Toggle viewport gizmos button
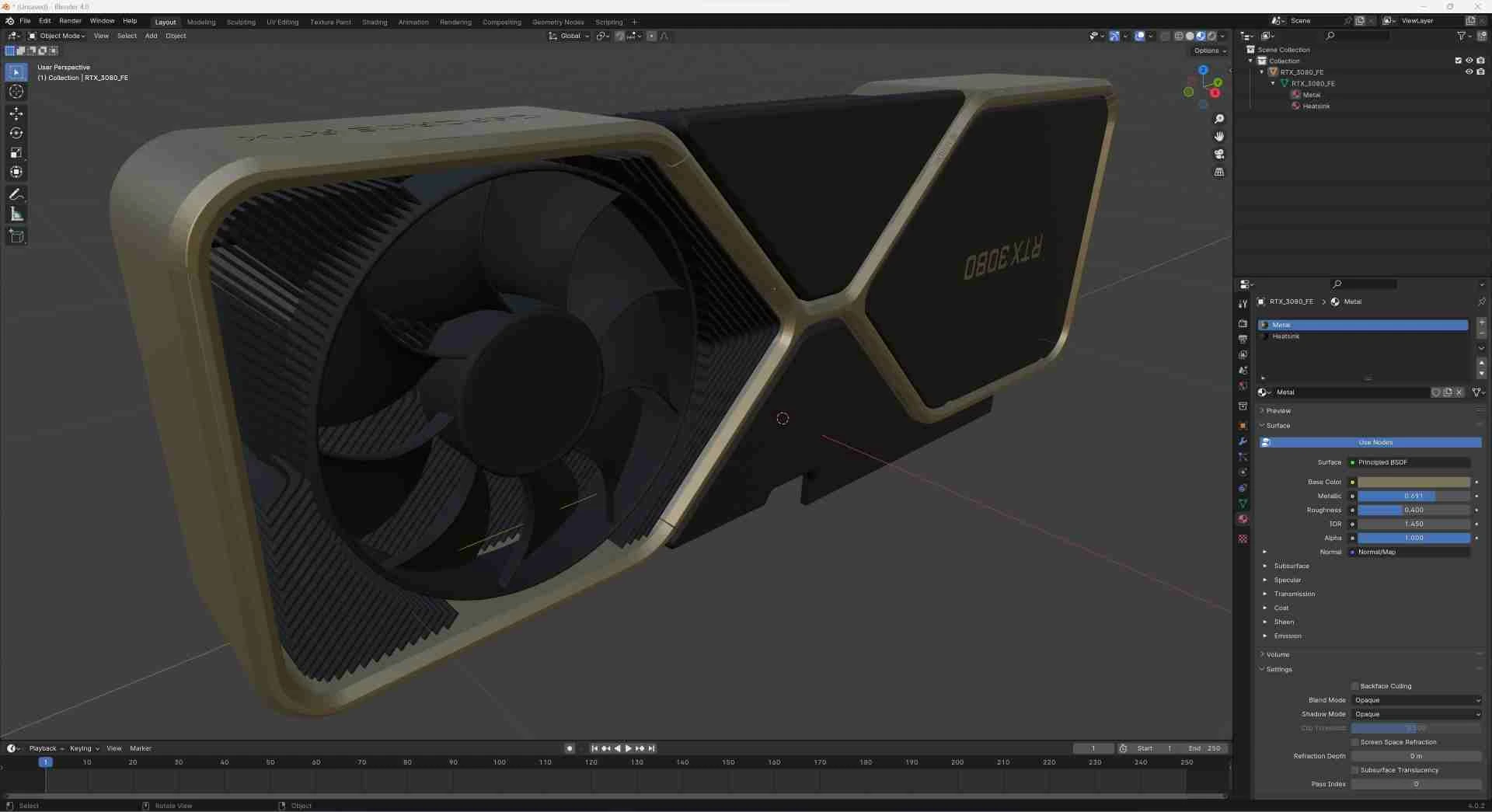The width and height of the screenshot is (1492, 812). coord(1114,36)
